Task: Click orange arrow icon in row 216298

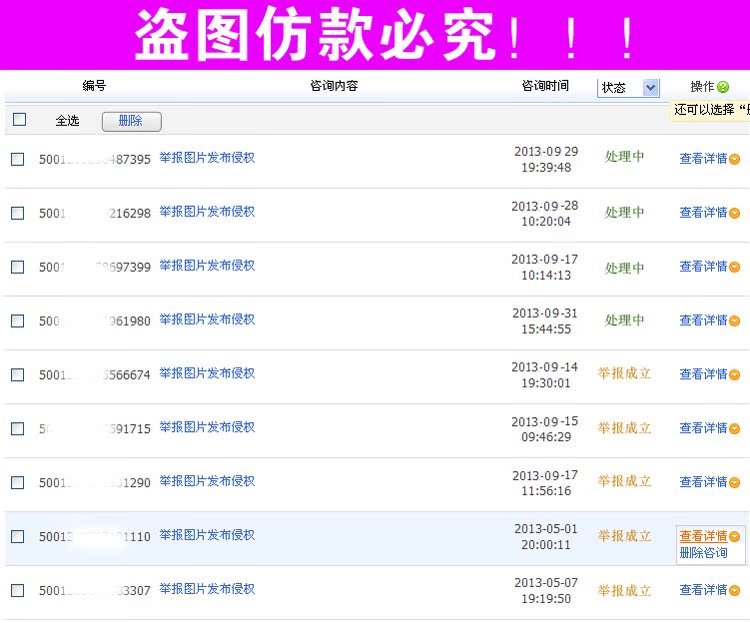Action: [x=734, y=213]
